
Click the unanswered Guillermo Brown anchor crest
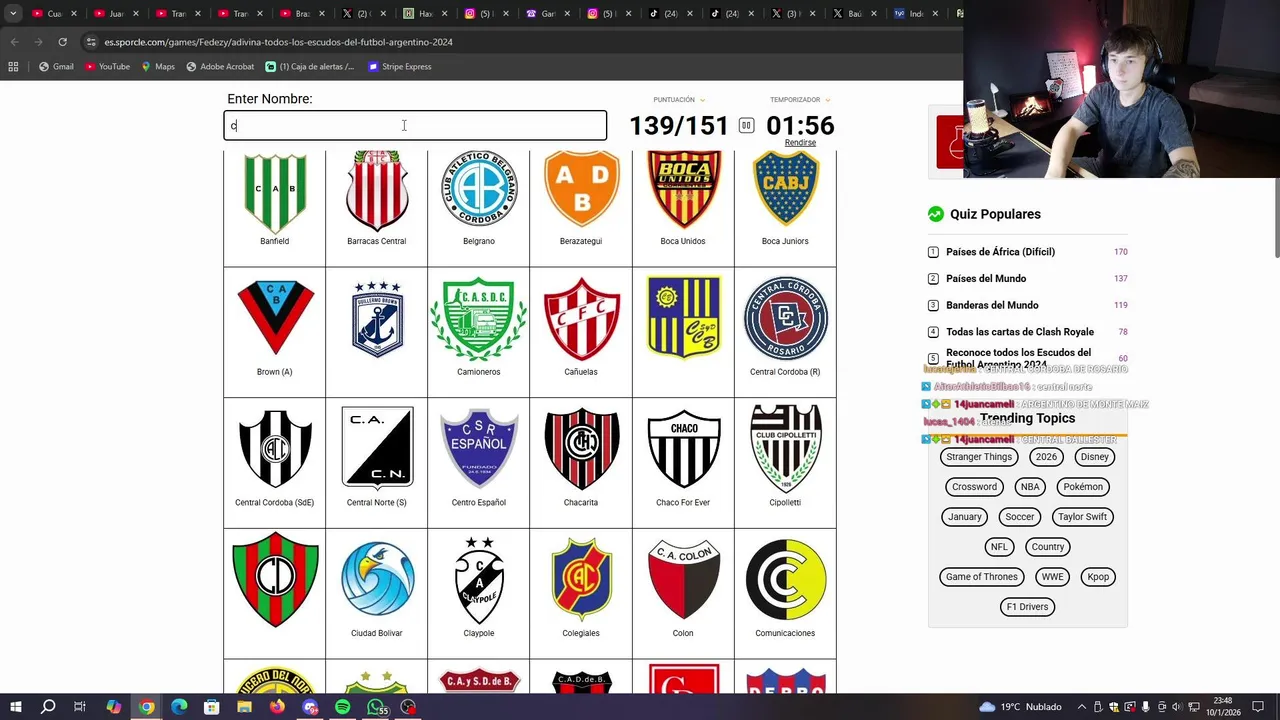pos(377,318)
